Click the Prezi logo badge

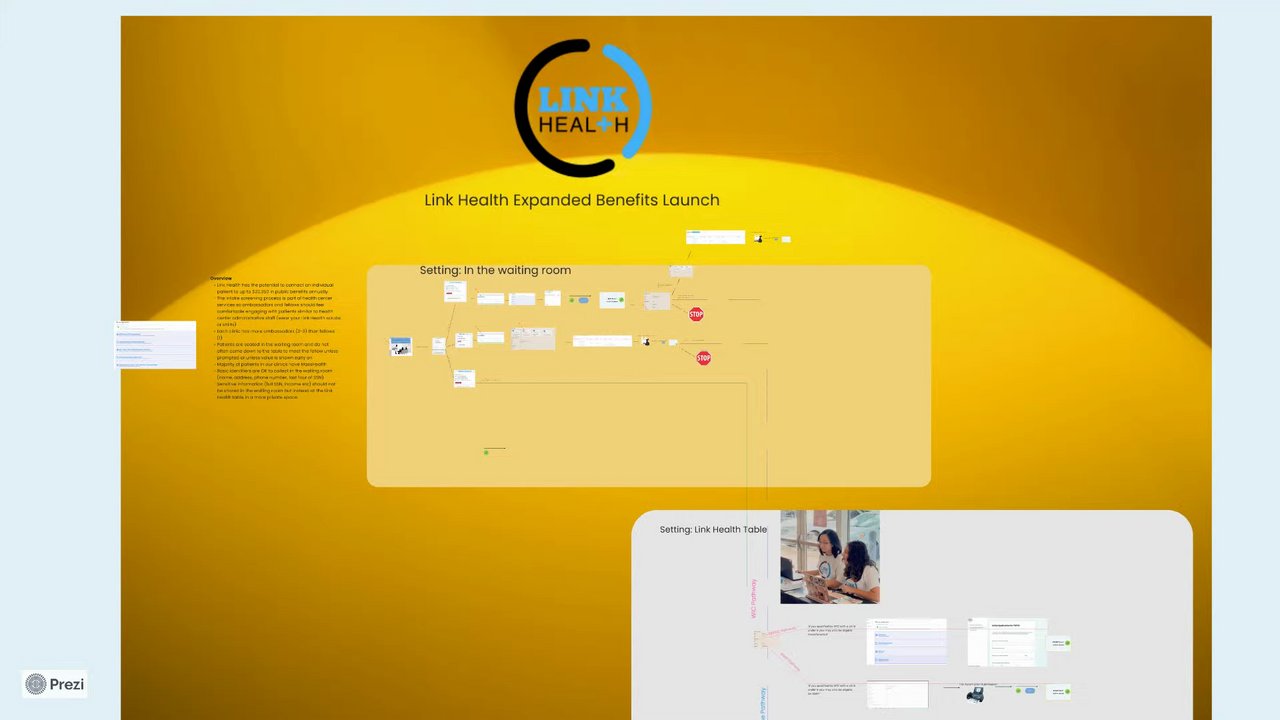pos(55,684)
